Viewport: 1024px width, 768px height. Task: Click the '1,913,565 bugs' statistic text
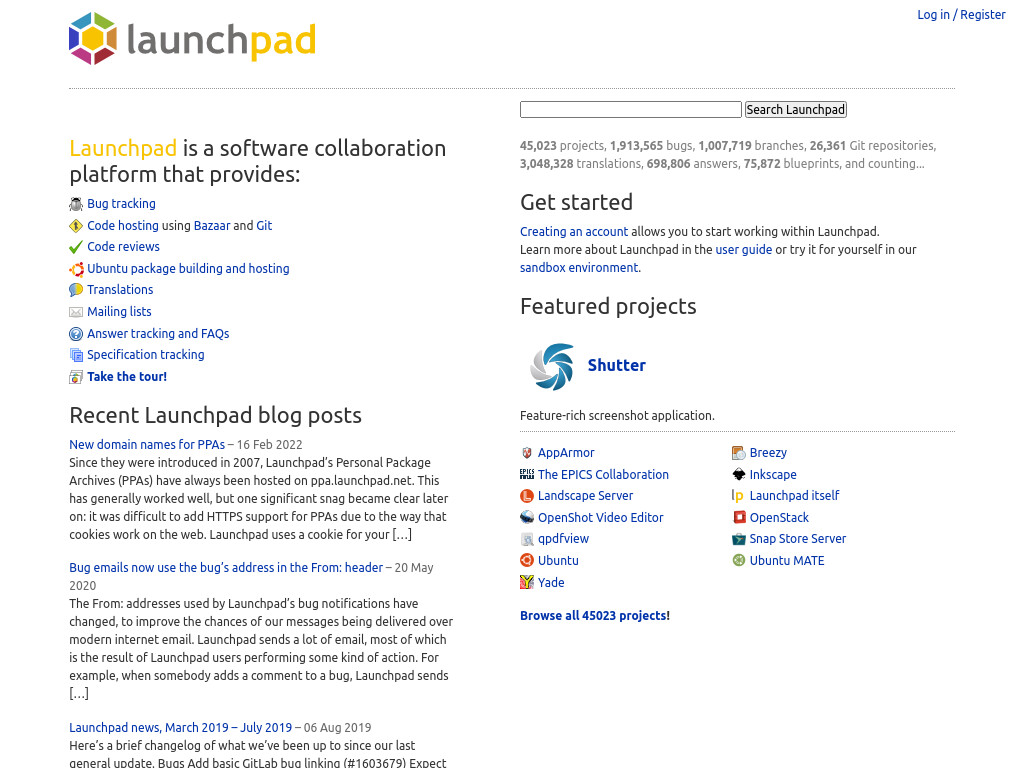(x=651, y=146)
